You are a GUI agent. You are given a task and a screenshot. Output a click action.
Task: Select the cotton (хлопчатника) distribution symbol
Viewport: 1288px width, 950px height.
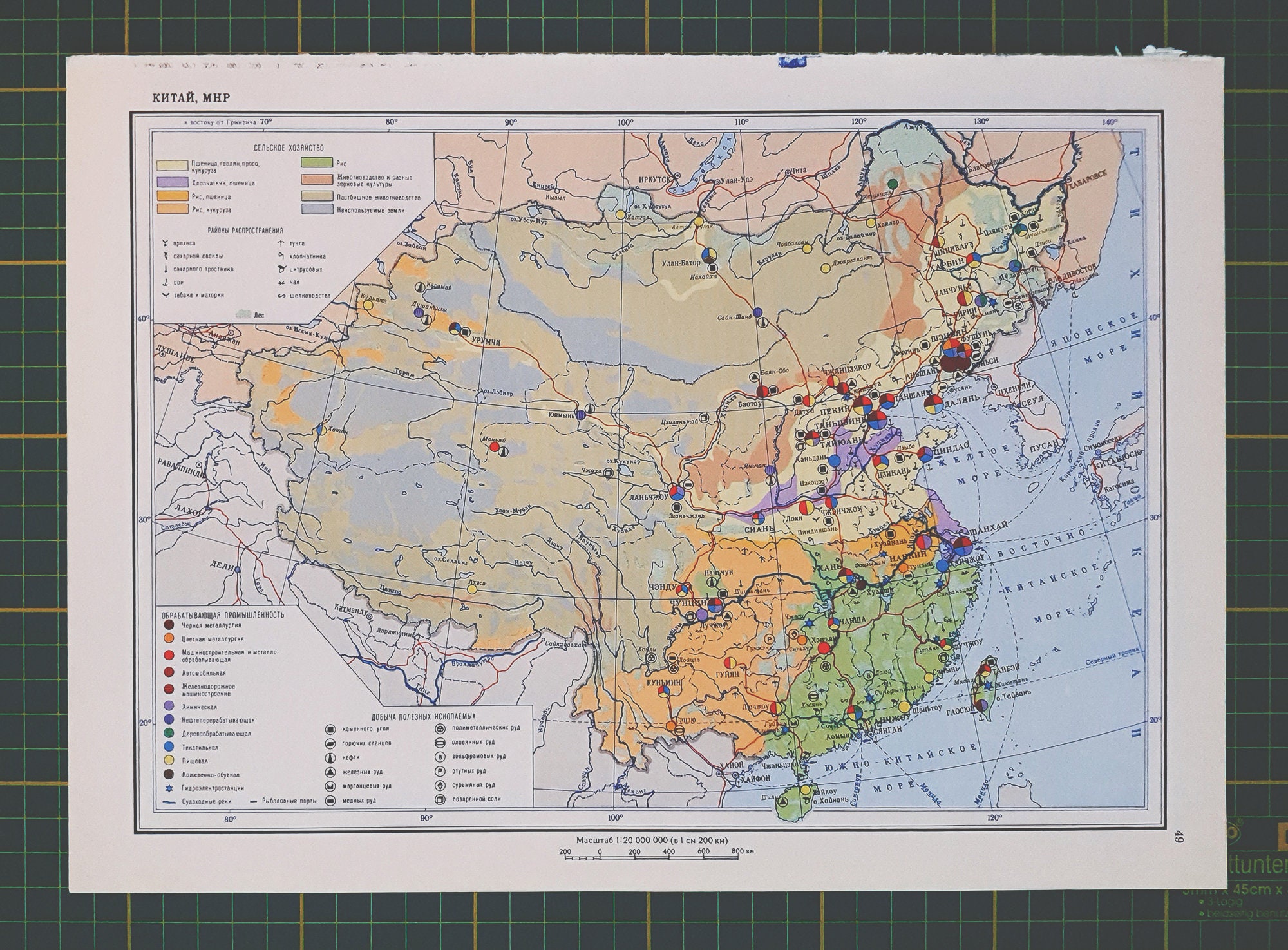[x=281, y=256]
